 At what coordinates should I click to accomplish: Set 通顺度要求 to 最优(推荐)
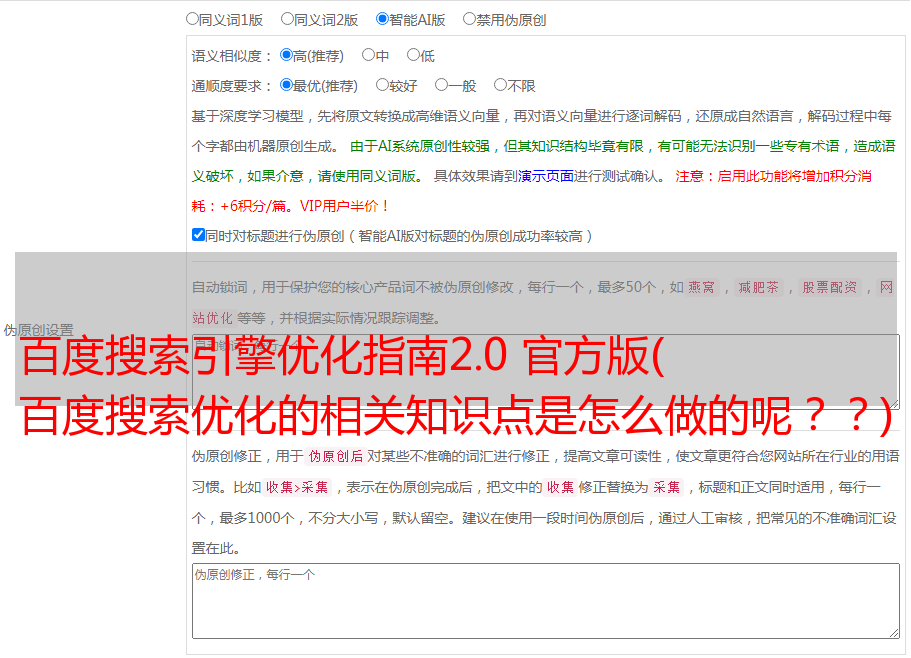point(286,85)
